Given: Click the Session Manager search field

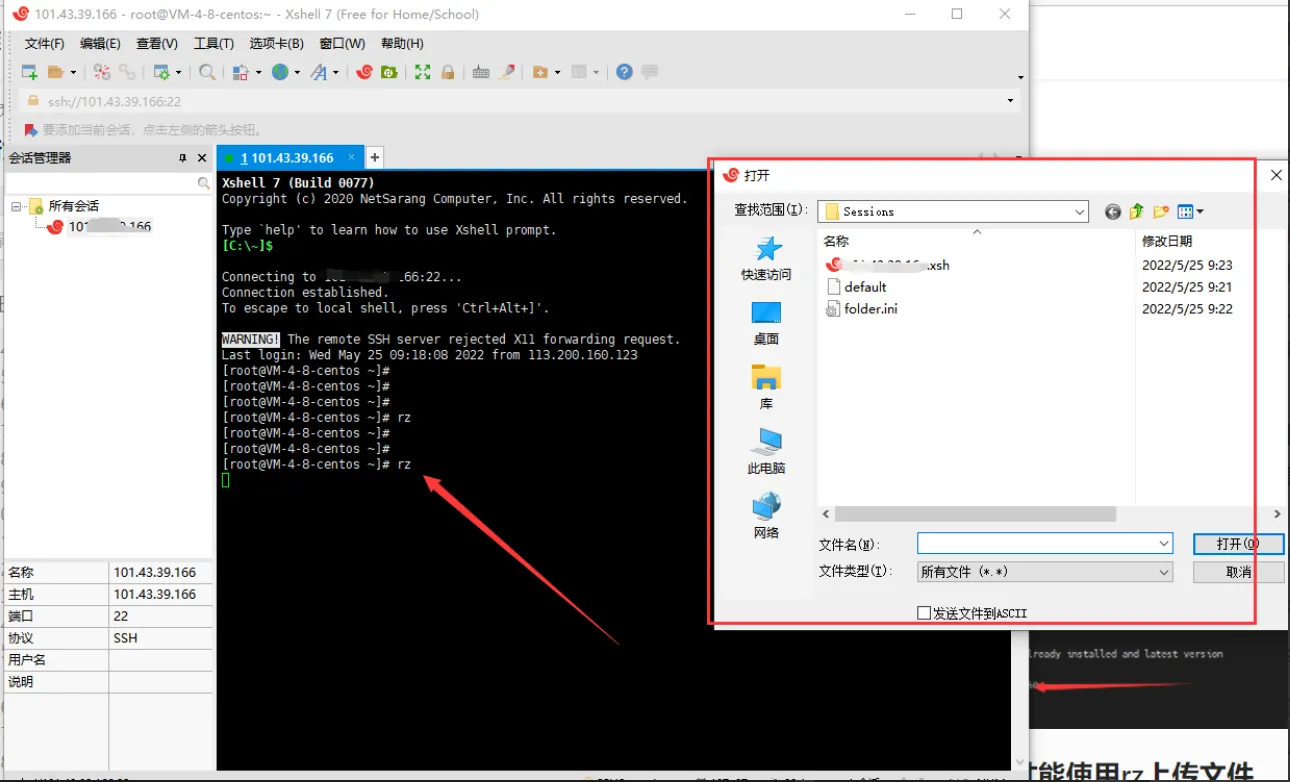Looking at the screenshot, I should (x=108, y=184).
